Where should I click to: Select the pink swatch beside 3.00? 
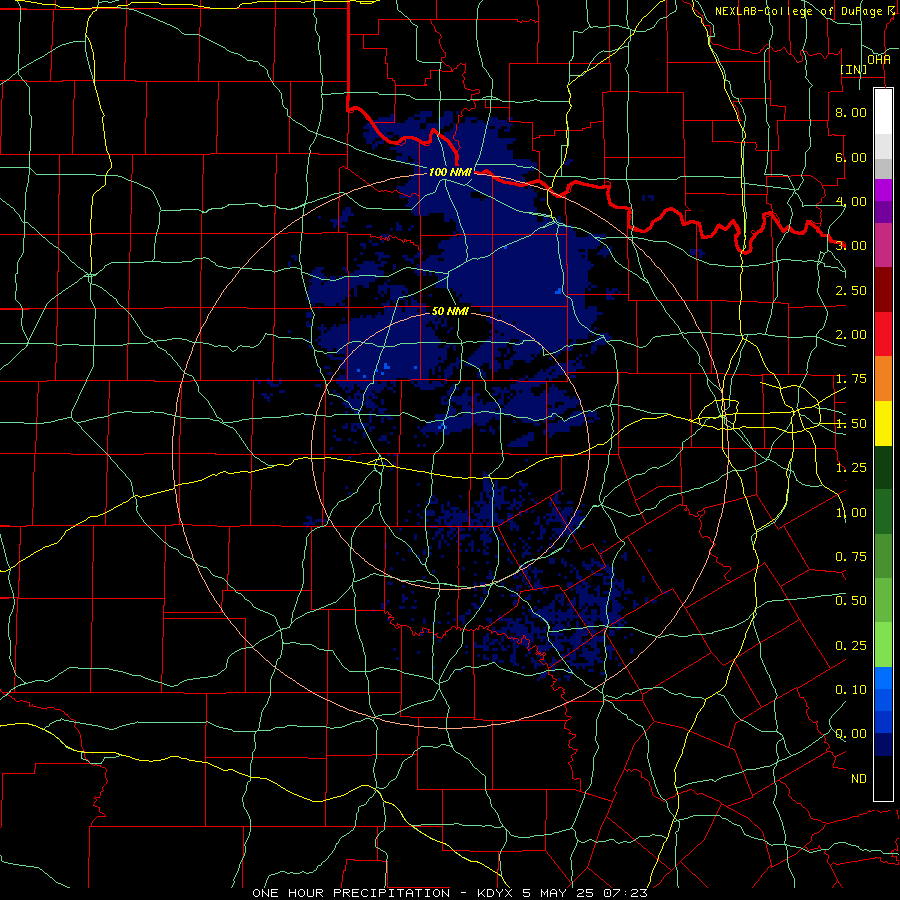point(883,245)
